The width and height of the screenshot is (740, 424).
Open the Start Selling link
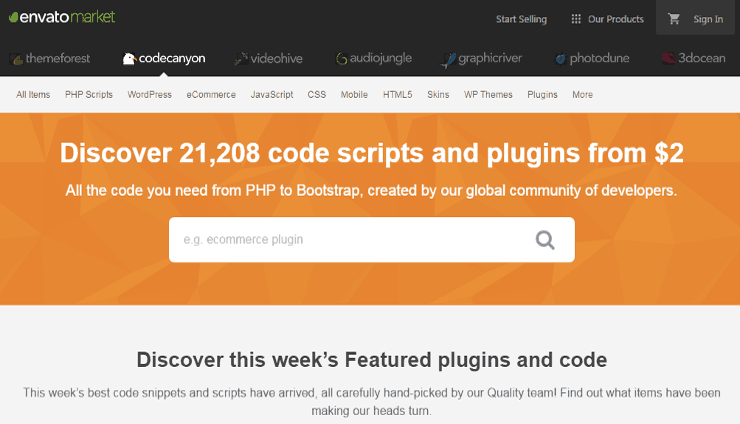[521, 19]
